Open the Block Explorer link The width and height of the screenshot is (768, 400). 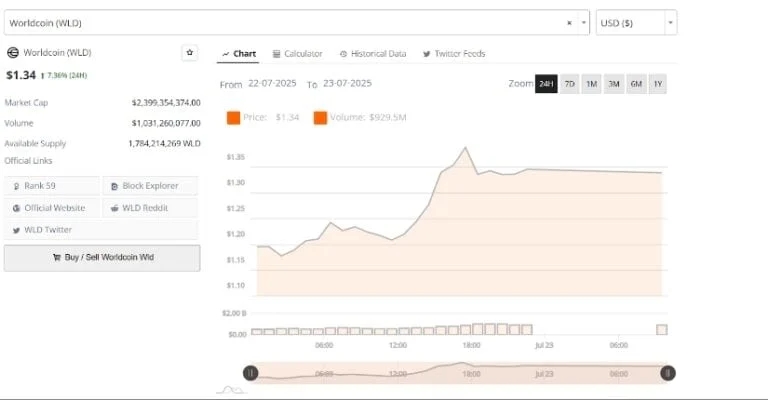[150, 186]
